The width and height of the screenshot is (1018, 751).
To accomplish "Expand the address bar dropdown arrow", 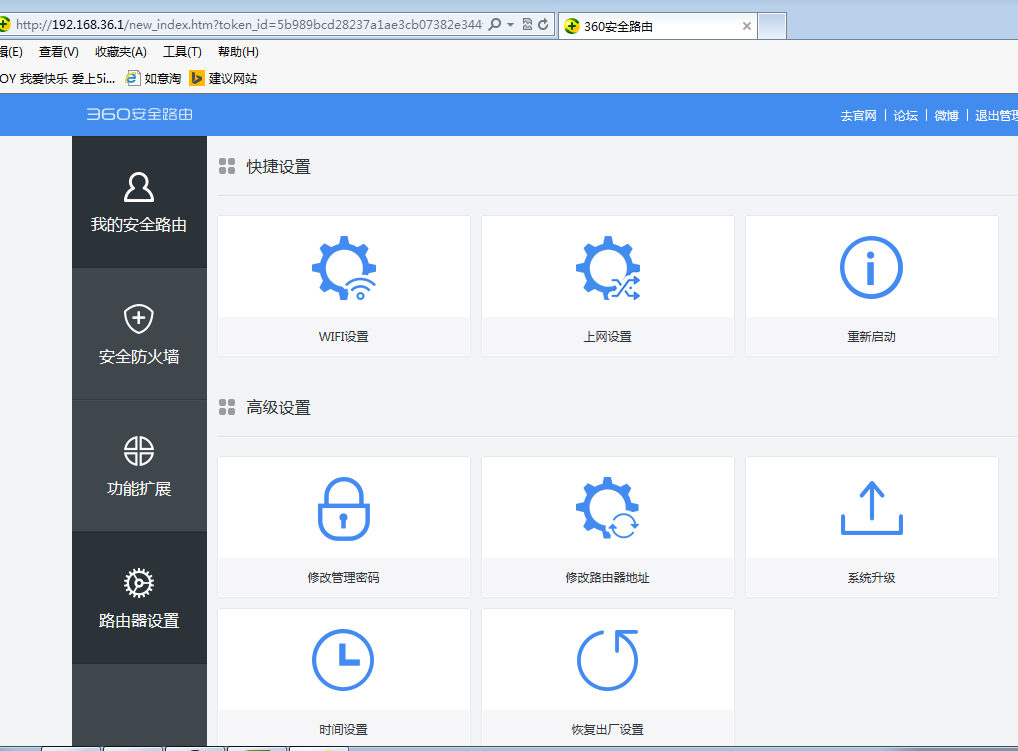I will (510, 25).
